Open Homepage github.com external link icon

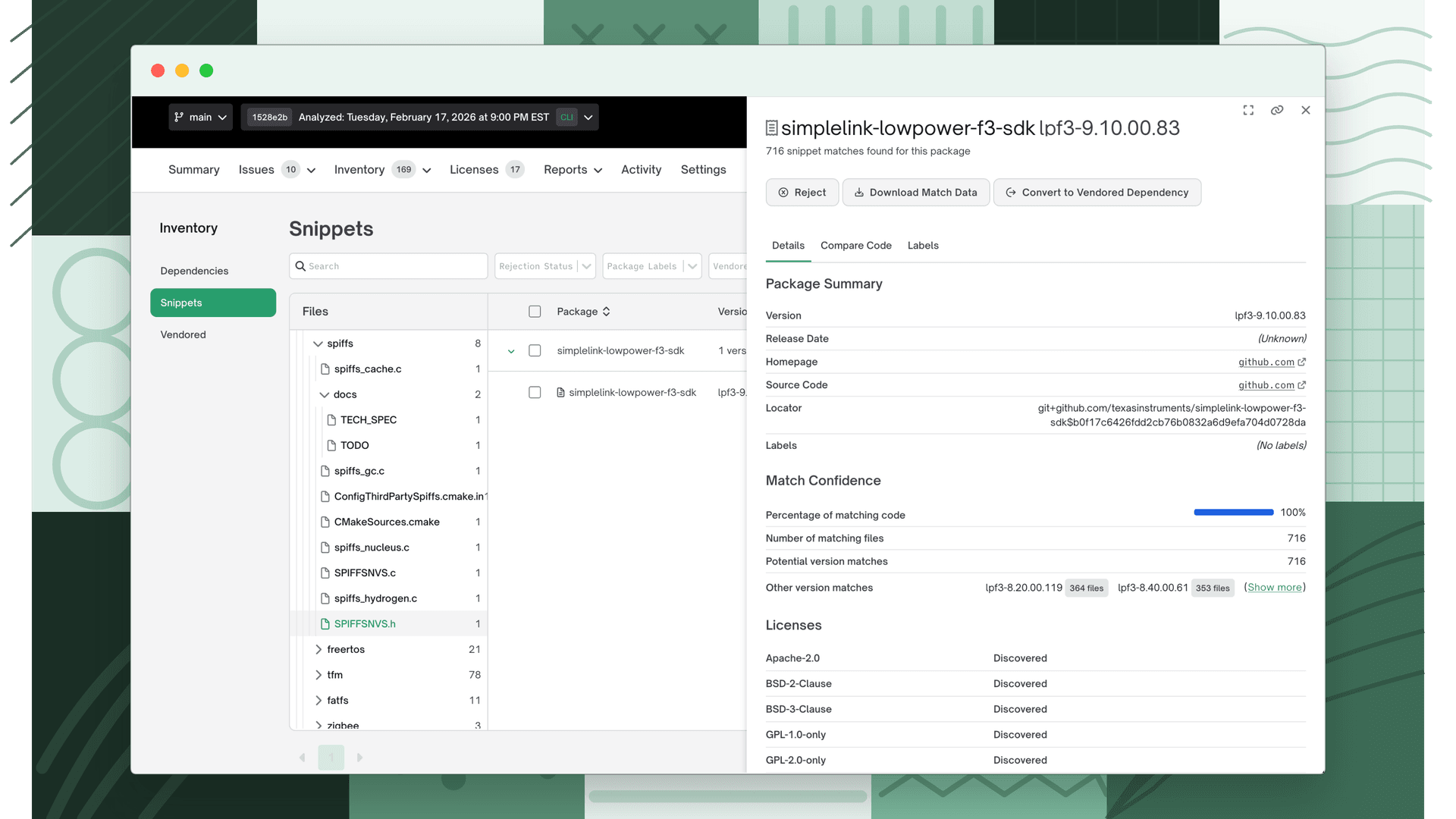pyautogui.click(x=1301, y=362)
